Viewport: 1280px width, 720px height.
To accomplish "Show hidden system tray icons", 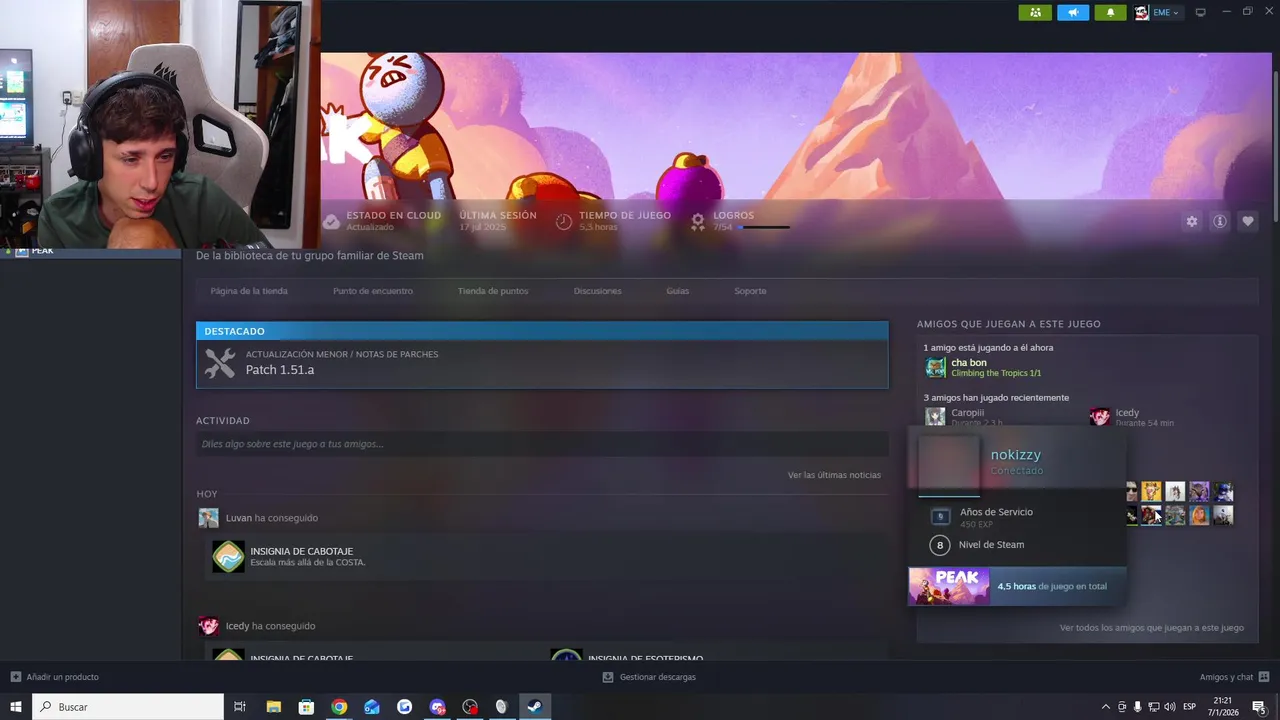I will pyautogui.click(x=1105, y=707).
